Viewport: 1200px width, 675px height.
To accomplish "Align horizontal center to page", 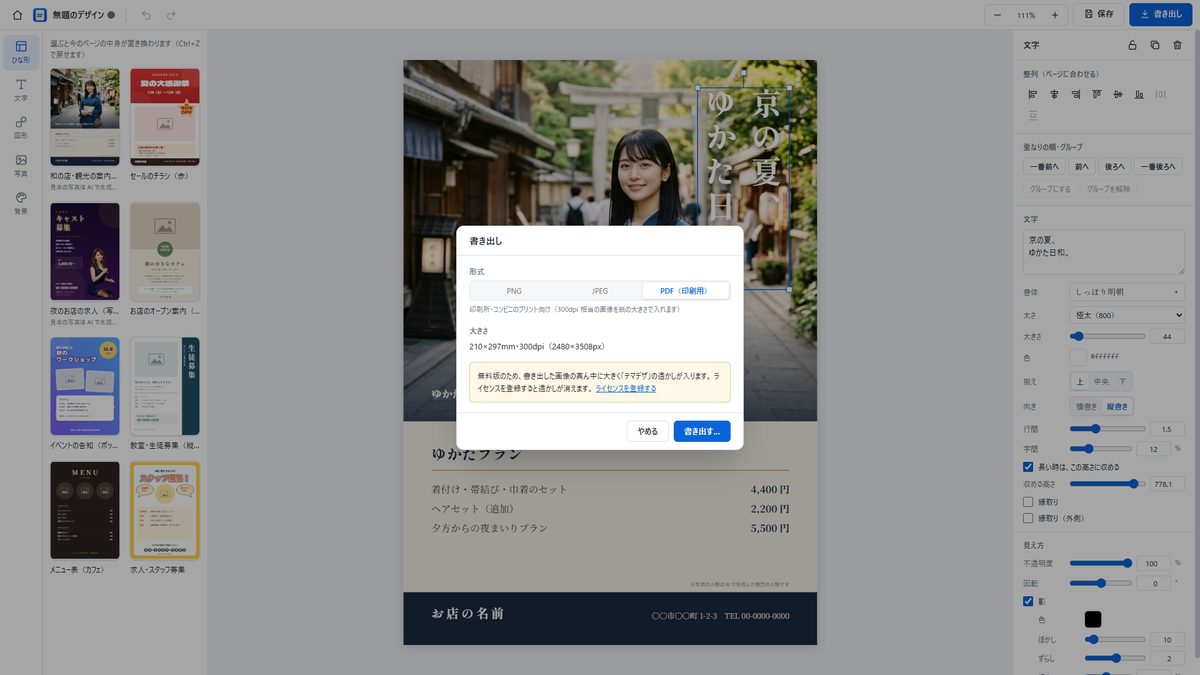I will pyautogui.click(x=1054, y=95).
